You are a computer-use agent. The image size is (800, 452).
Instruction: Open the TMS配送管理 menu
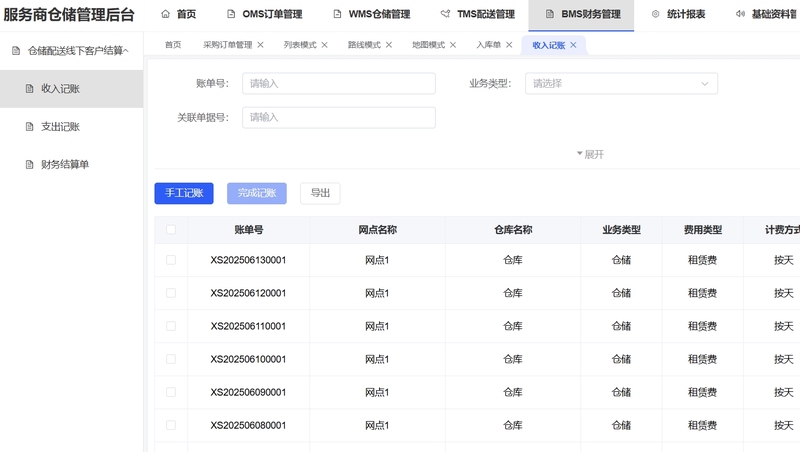(478, 14)
